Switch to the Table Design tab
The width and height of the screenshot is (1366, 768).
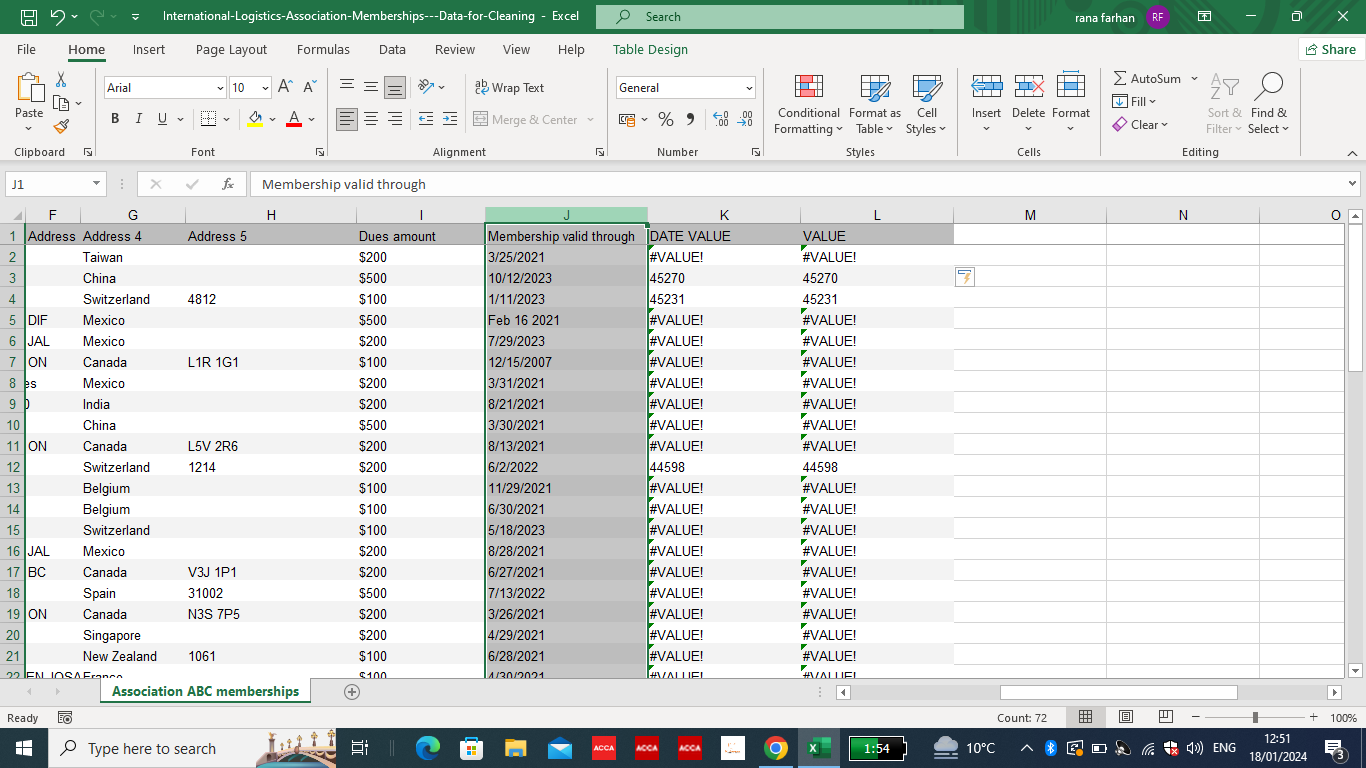click(650, 49)
